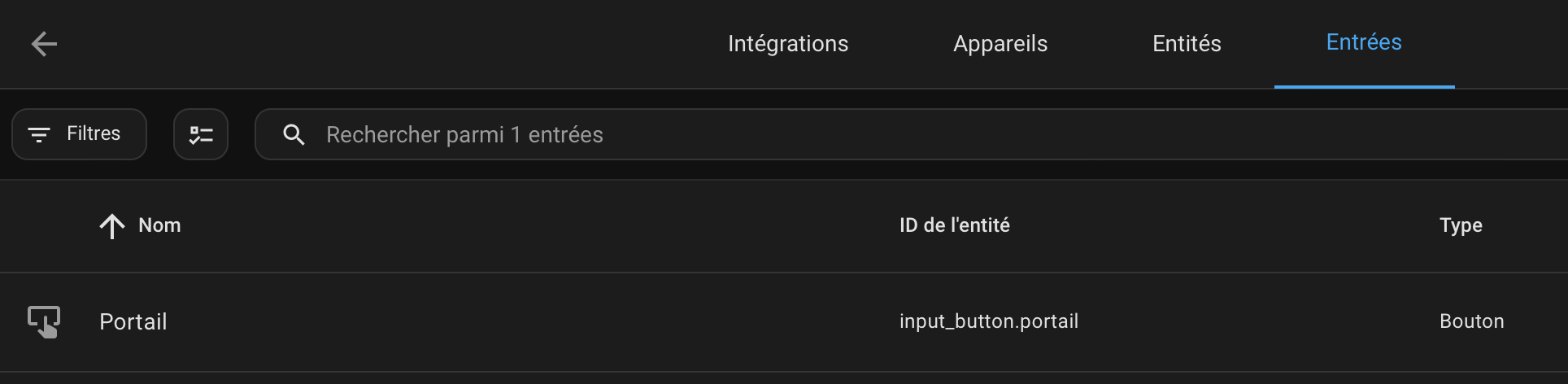Open the Filtres panel button
1568x384 pixels.
(79, 134)
